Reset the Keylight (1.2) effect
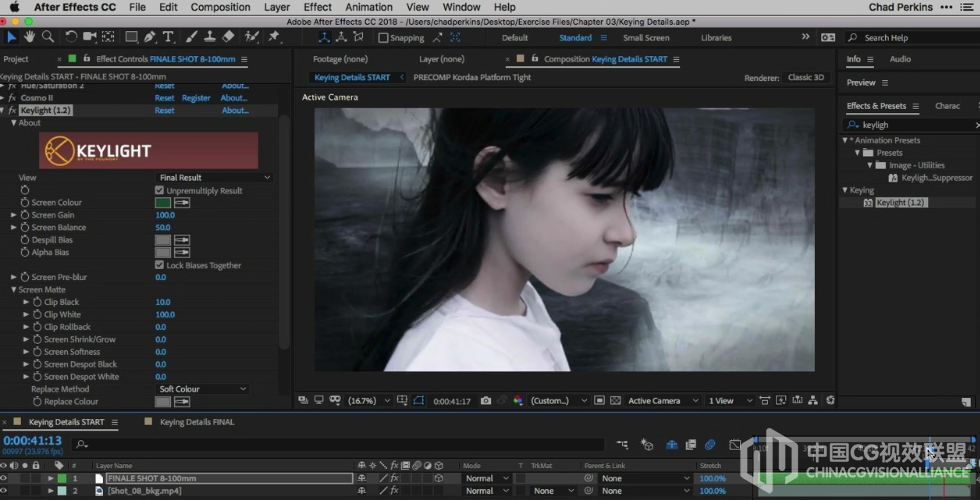980x500 pixels. 164,110
